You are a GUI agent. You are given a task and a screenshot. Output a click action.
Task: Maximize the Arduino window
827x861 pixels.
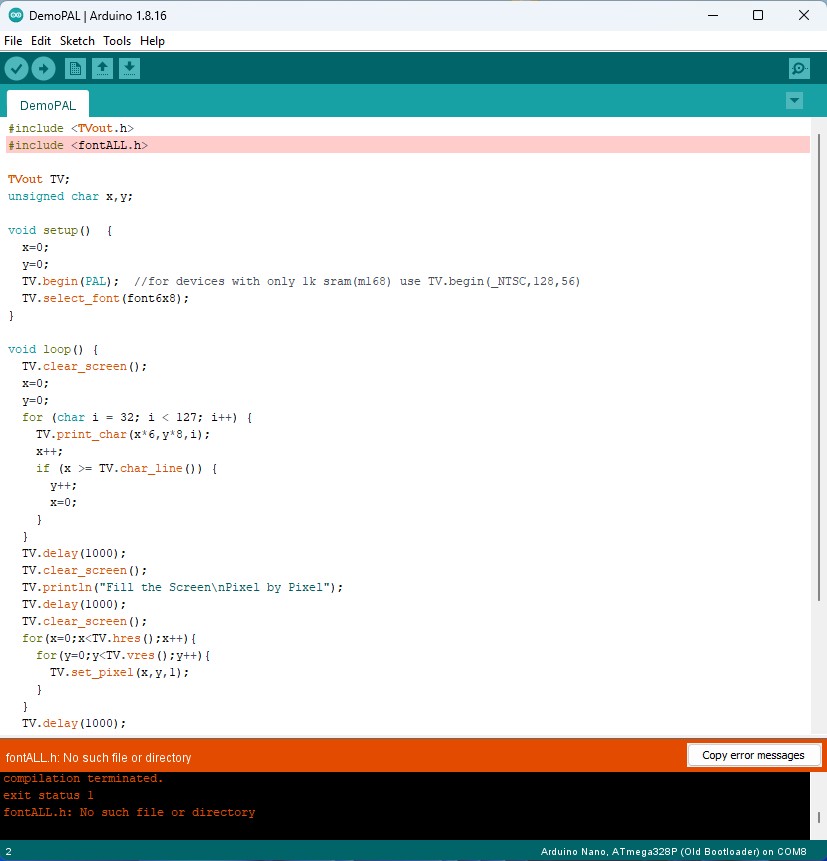758,15
